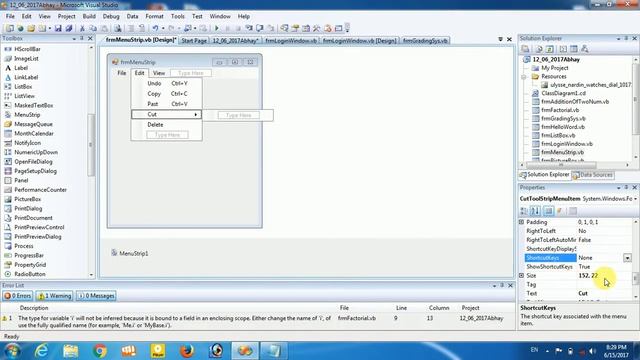Collapse the Resources folder node
Viewport: 640px width, 360px height.
[524, 77]
